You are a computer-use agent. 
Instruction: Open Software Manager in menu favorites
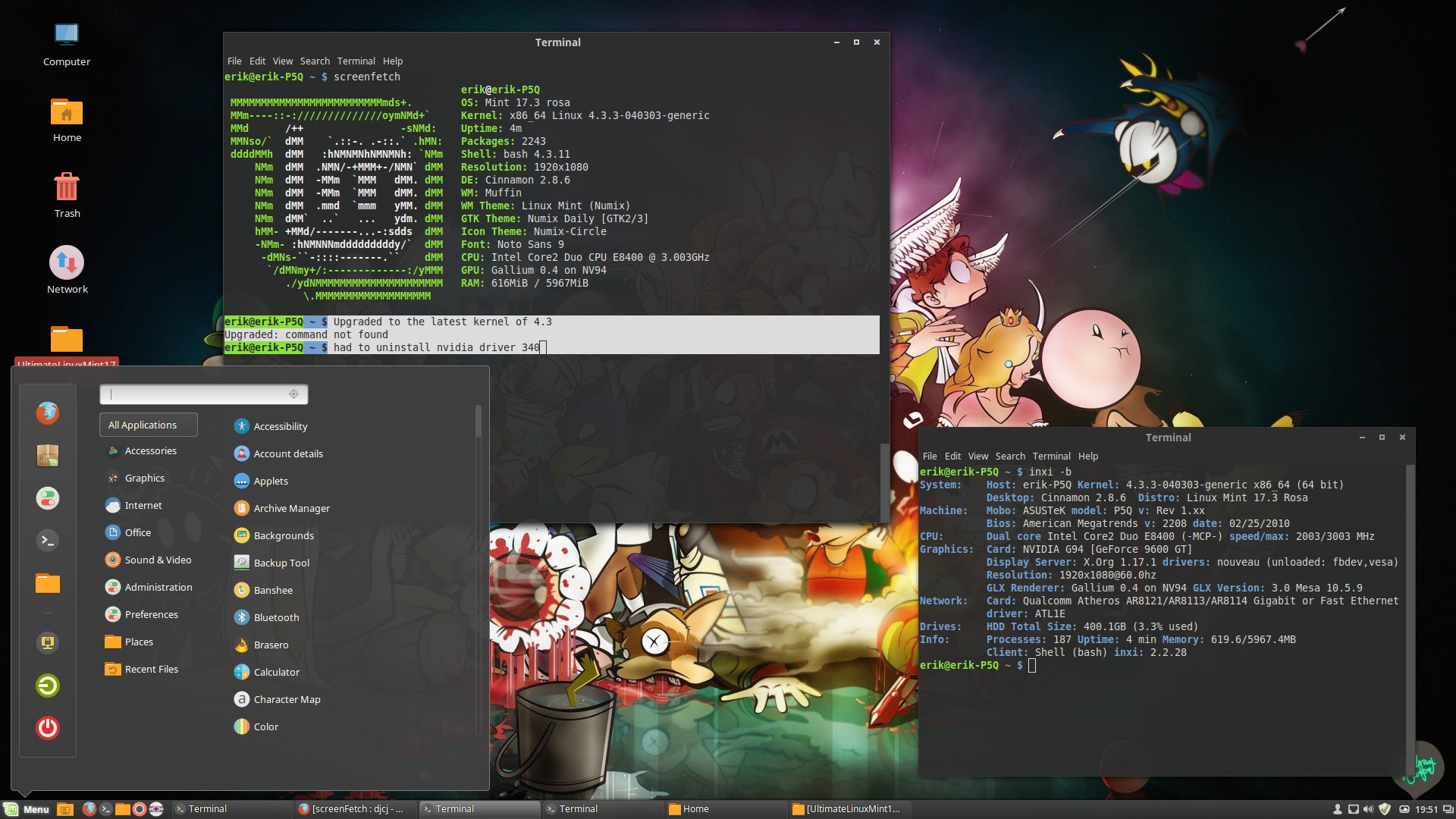pos(47,456)
